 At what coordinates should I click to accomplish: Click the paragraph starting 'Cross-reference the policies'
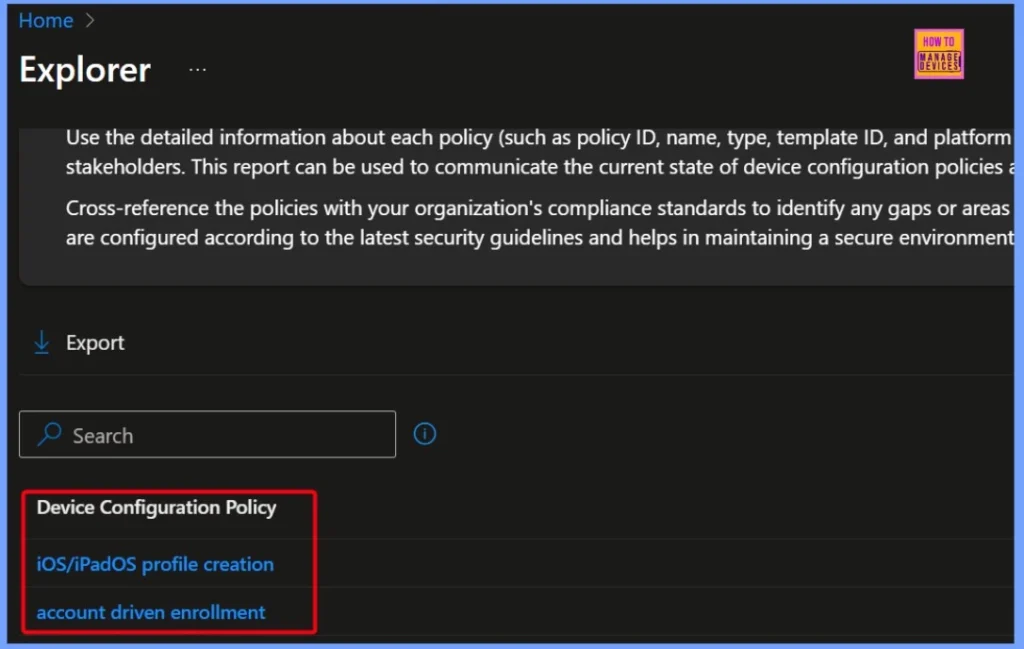(x=539, y=223)
